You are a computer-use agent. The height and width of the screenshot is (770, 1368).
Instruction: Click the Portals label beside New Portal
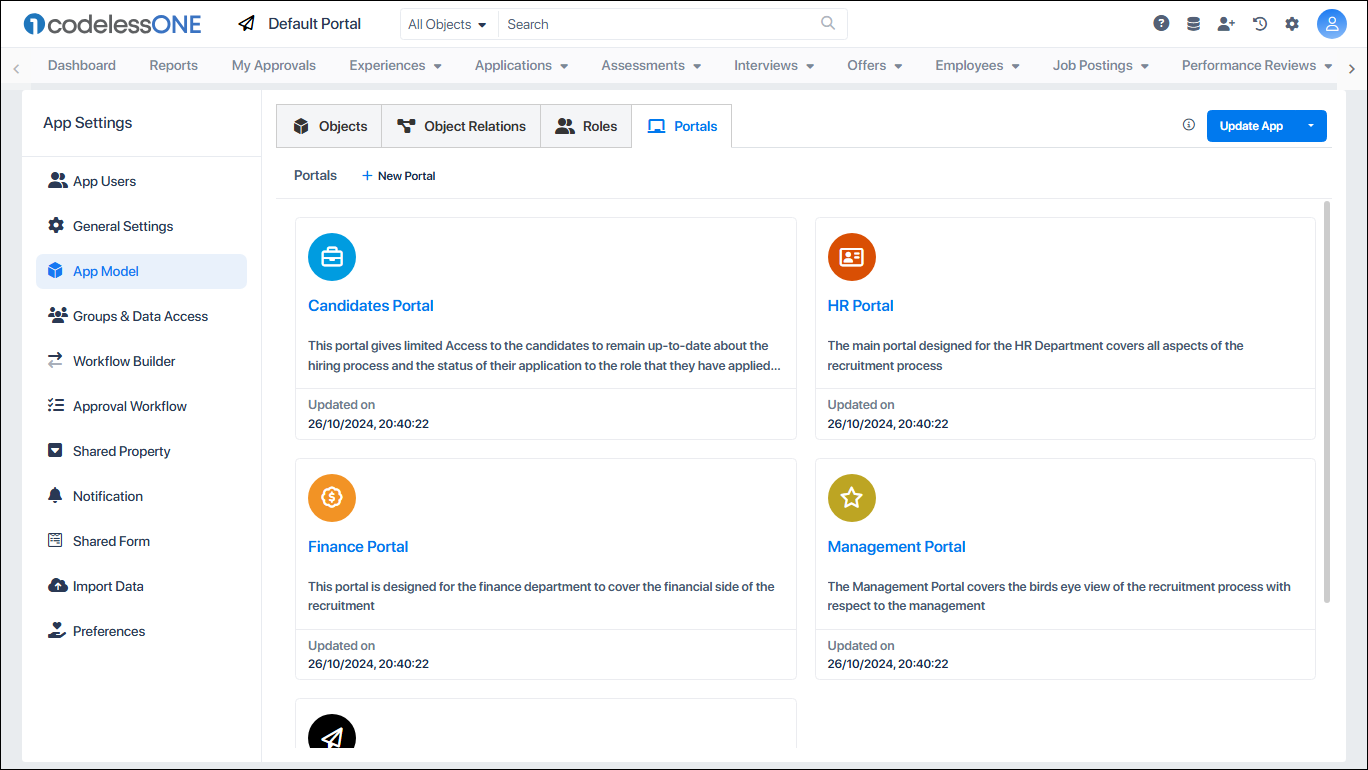[315, 175]
